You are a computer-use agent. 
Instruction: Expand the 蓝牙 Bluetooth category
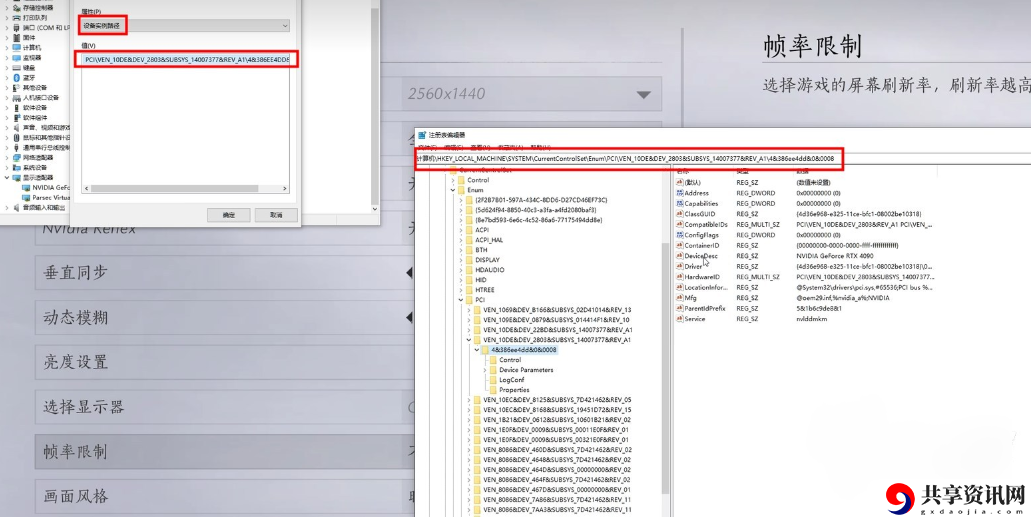pos(7,78)
